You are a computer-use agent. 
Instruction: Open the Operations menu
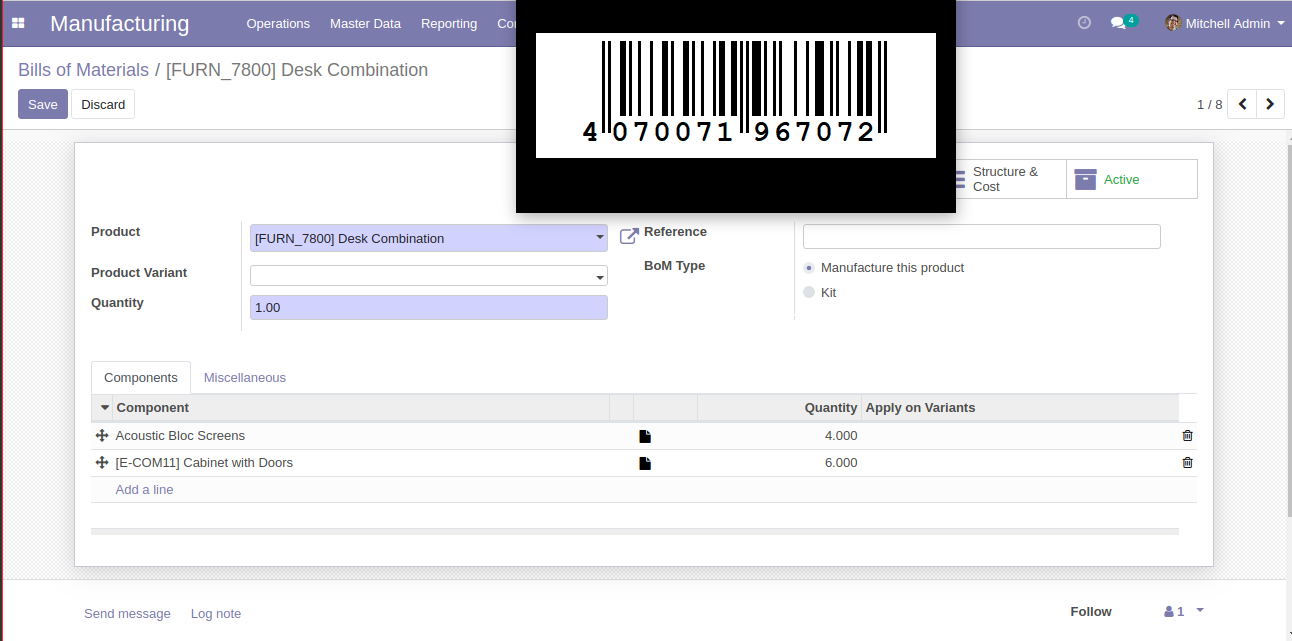click(x=278, y=23)
